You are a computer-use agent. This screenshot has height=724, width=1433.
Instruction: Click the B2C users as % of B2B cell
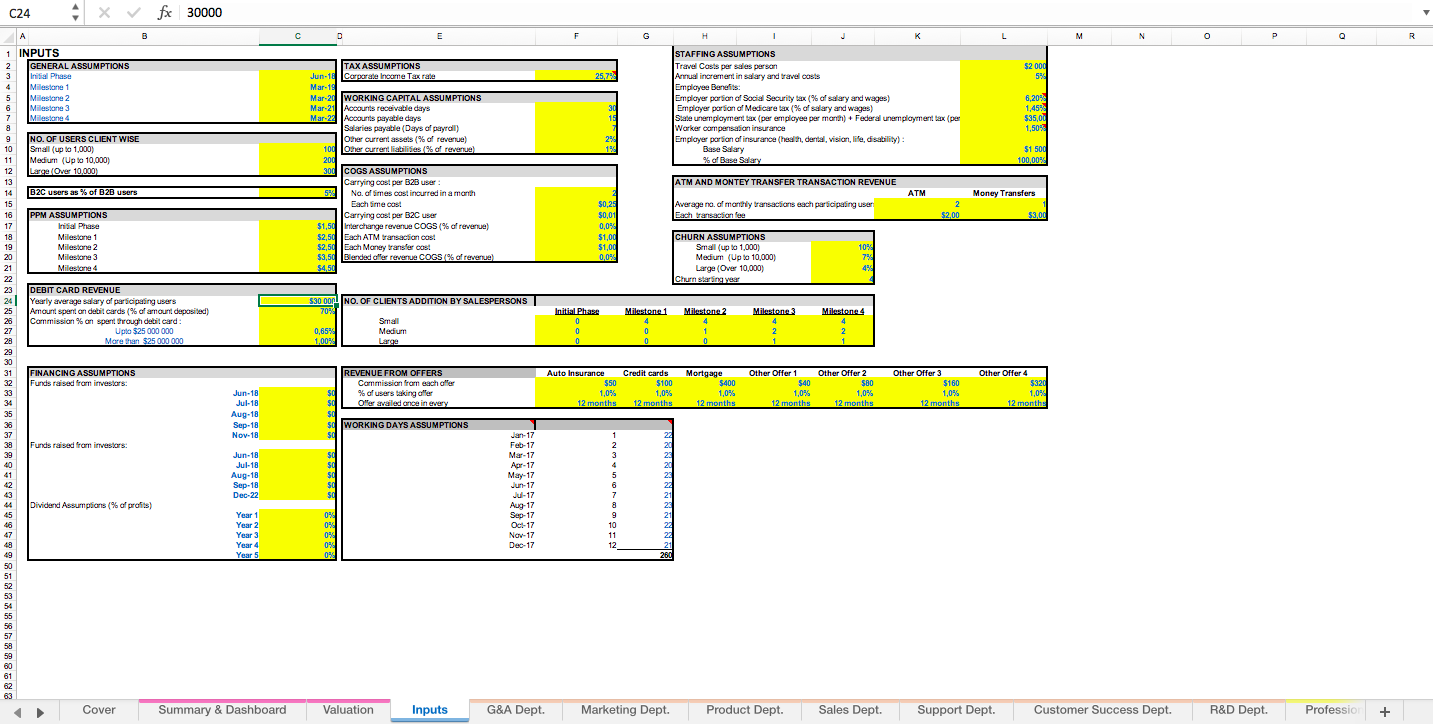(x=84, y=192)
